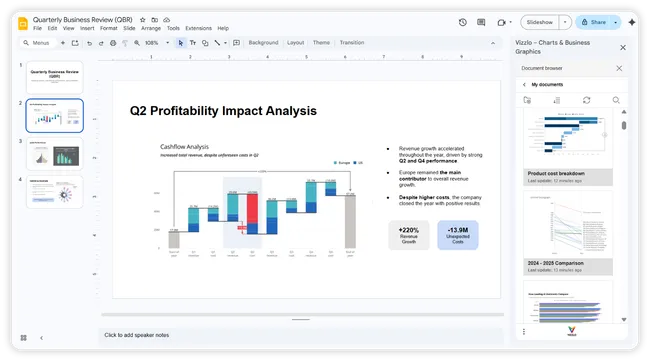Open the line tool dropdown arrow
Screen dimensions: 650x361
tap(226, 43)
